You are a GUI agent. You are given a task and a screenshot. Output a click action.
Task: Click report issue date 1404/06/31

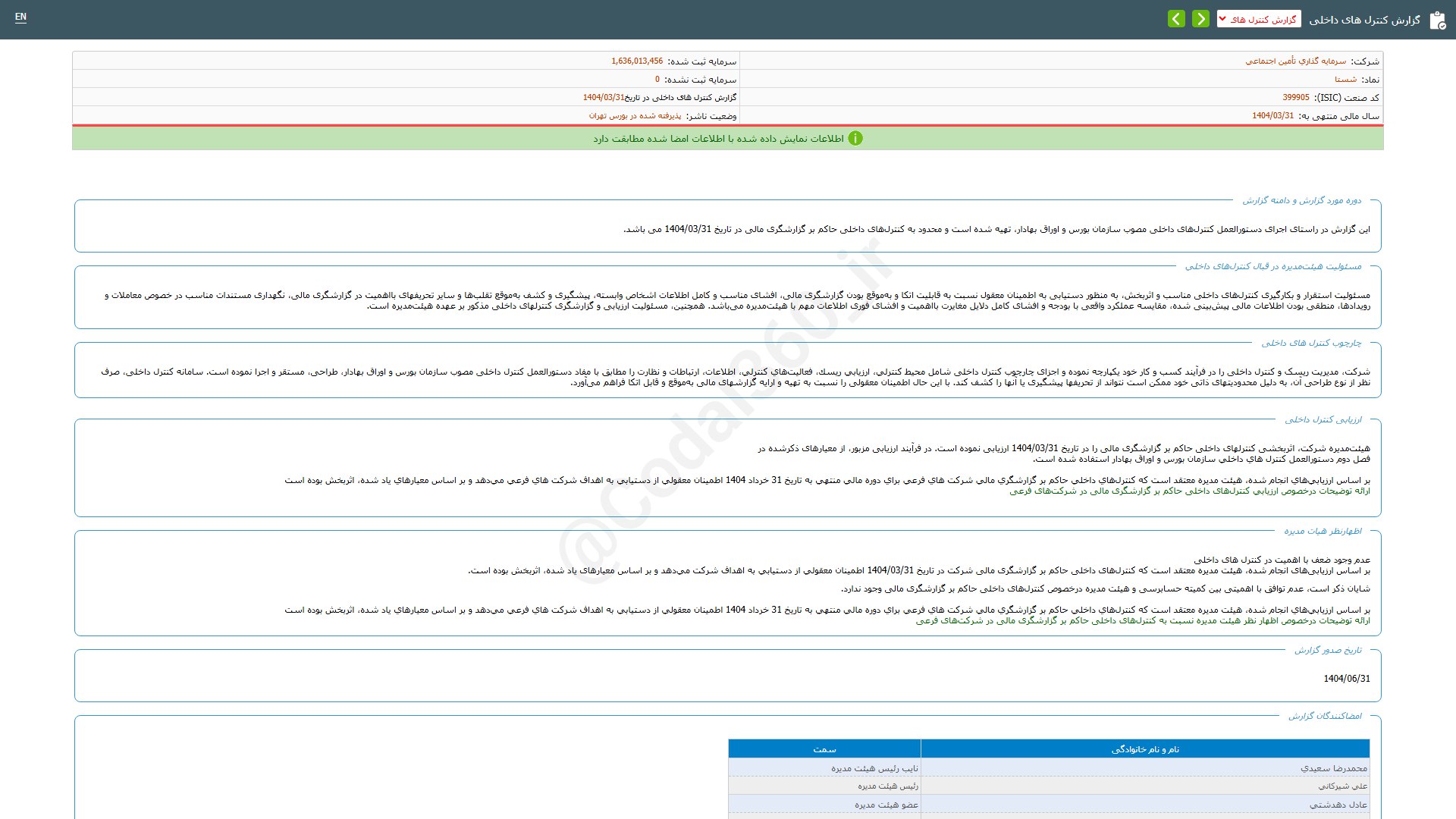(x=1346, y=679)
